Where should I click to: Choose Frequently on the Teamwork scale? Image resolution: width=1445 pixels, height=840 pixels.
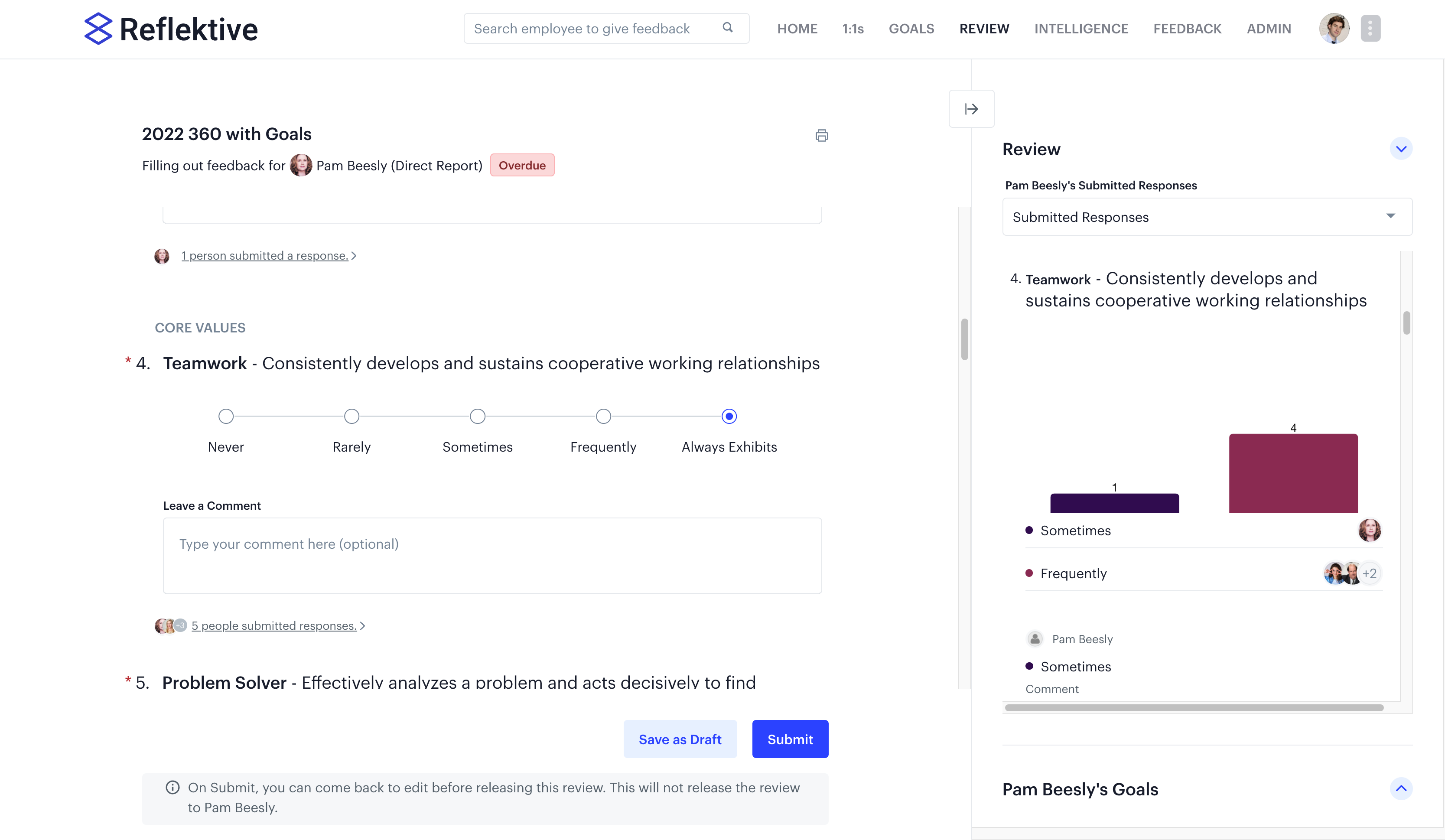point(603,416)
